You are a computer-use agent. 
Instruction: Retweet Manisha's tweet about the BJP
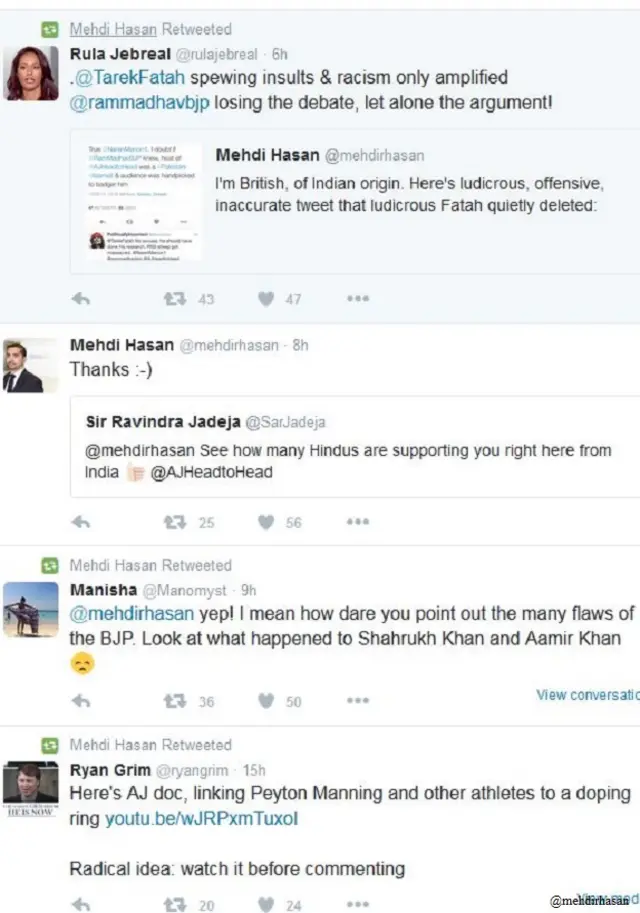point(174,701)
